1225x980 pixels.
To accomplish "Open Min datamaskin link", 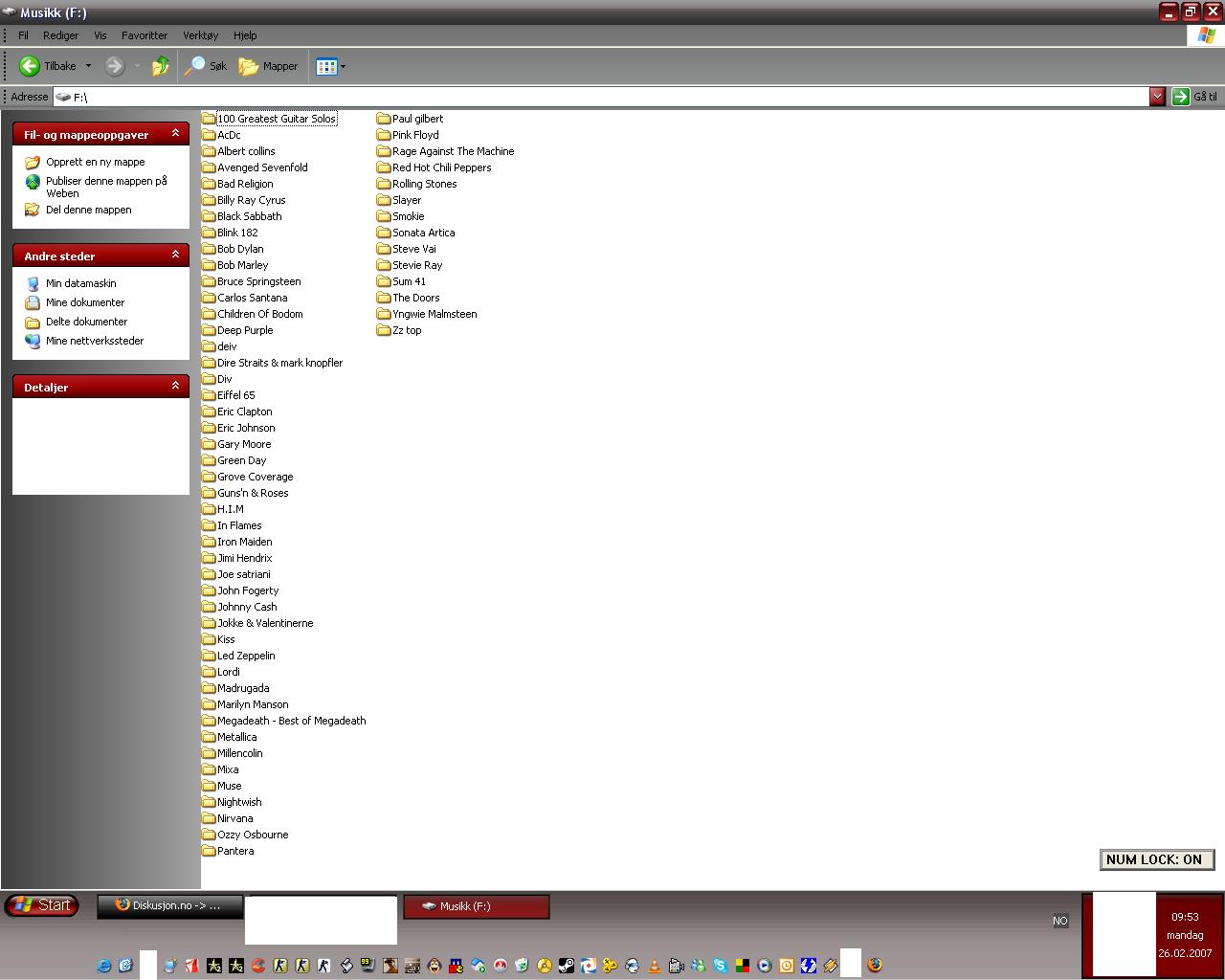I will 81,283.
